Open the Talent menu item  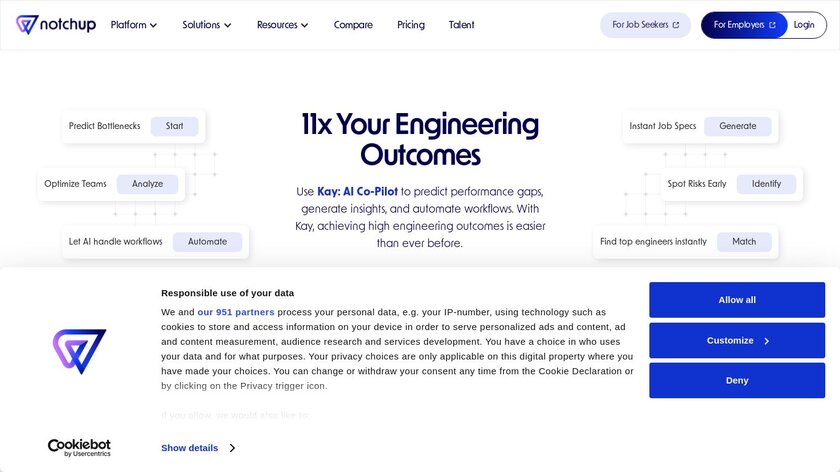coord(462,25)
